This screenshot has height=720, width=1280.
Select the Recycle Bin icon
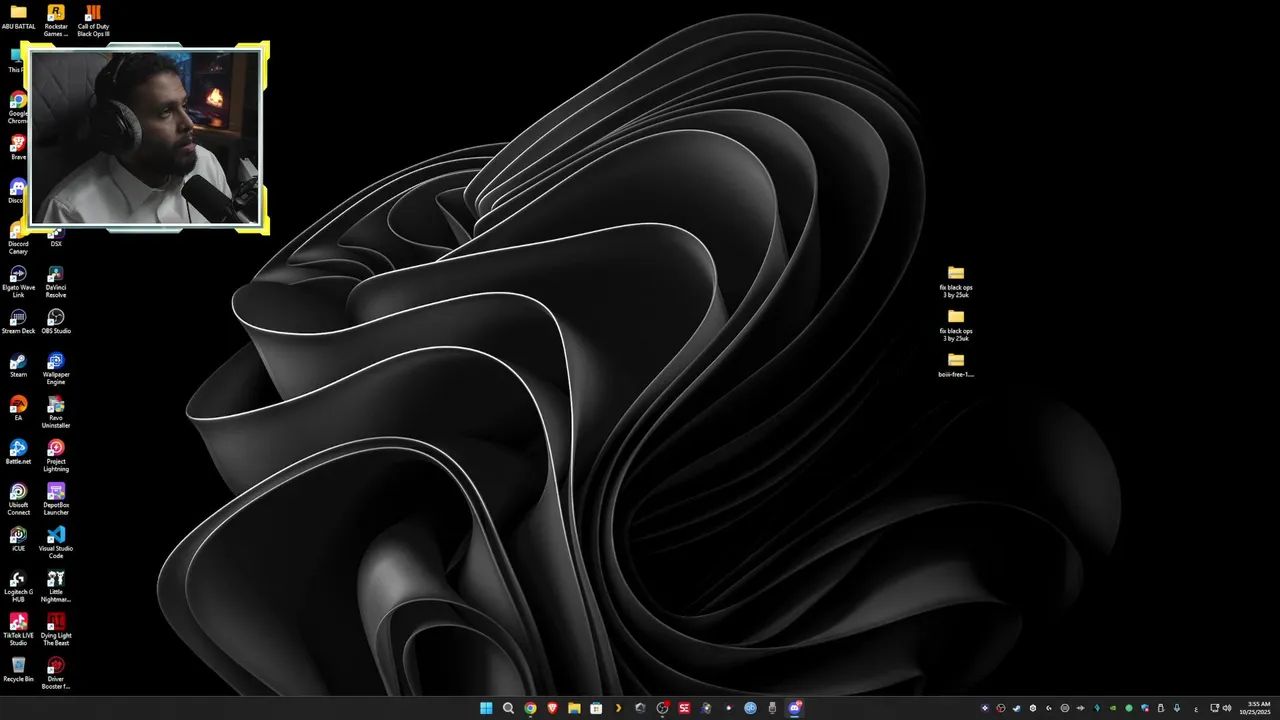point(18,669)
